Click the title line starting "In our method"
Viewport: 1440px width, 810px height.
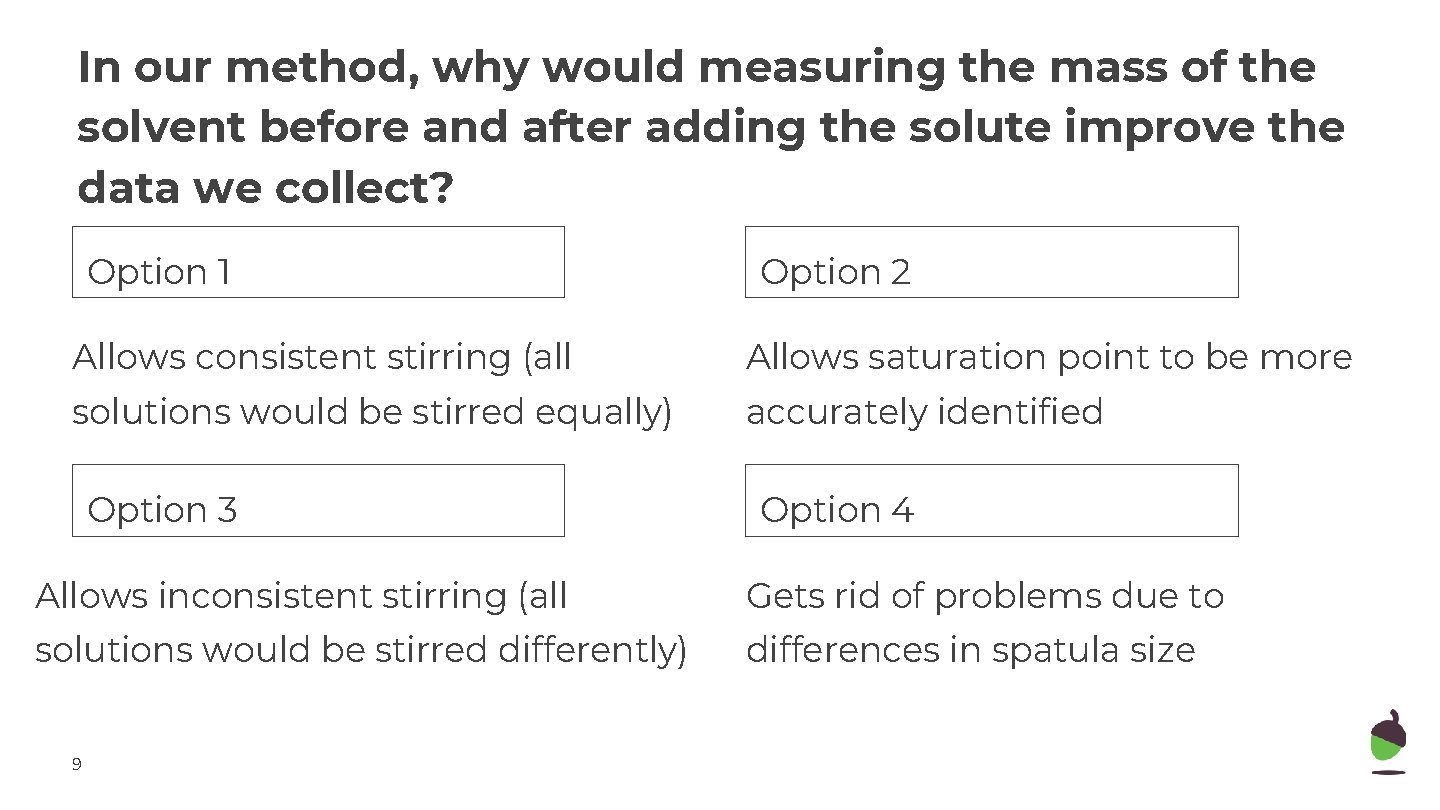(696, 68)
